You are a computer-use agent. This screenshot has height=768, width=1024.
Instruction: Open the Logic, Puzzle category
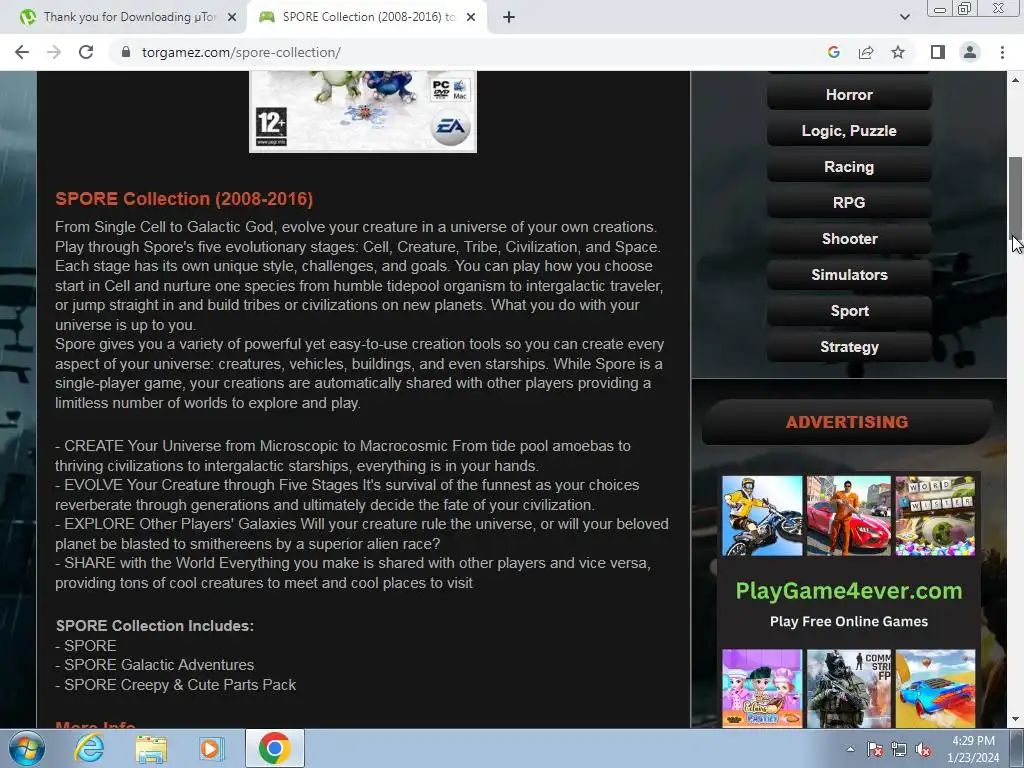click(849, 131)
